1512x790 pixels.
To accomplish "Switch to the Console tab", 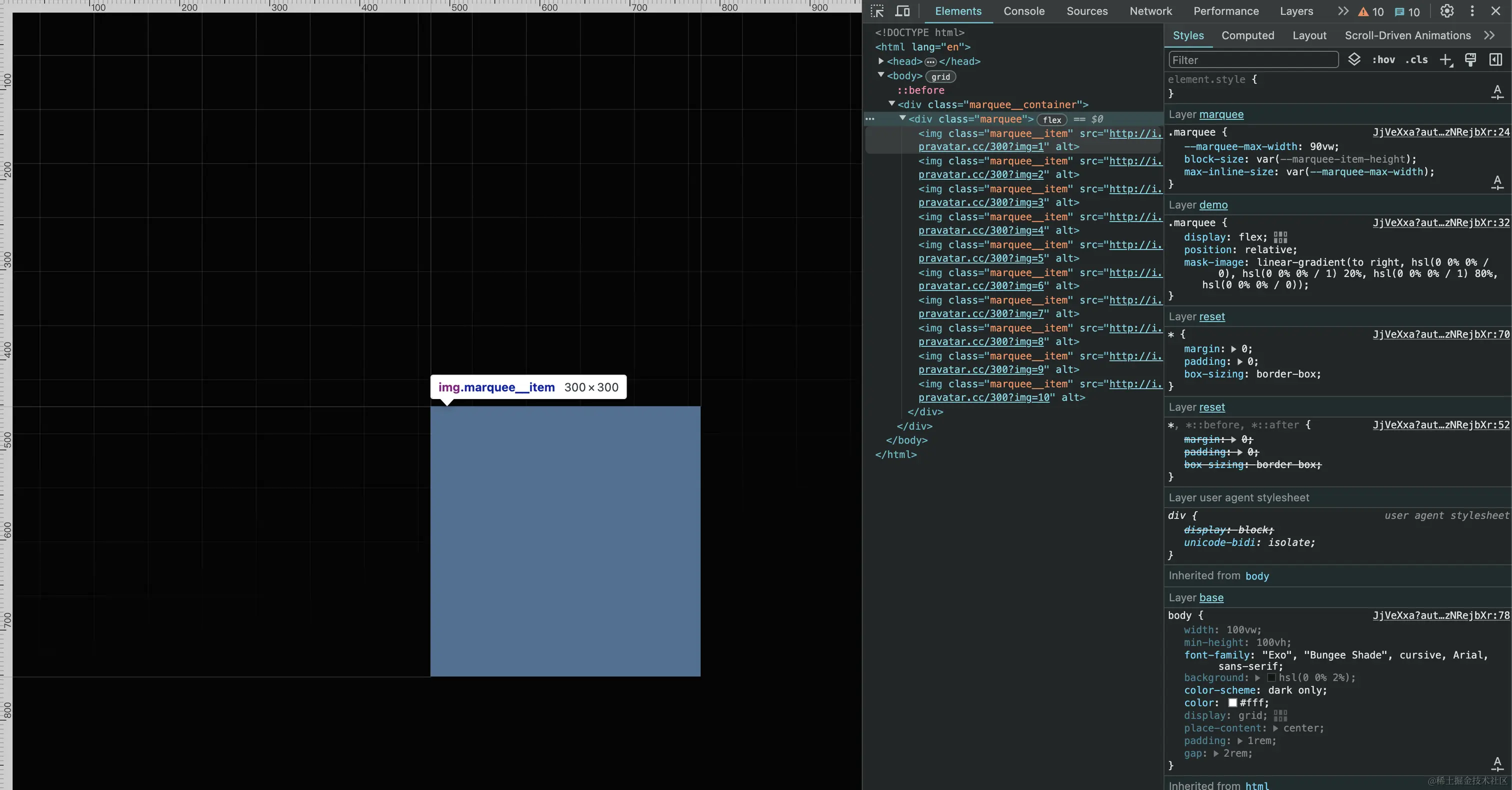I will coord(1023,11).
